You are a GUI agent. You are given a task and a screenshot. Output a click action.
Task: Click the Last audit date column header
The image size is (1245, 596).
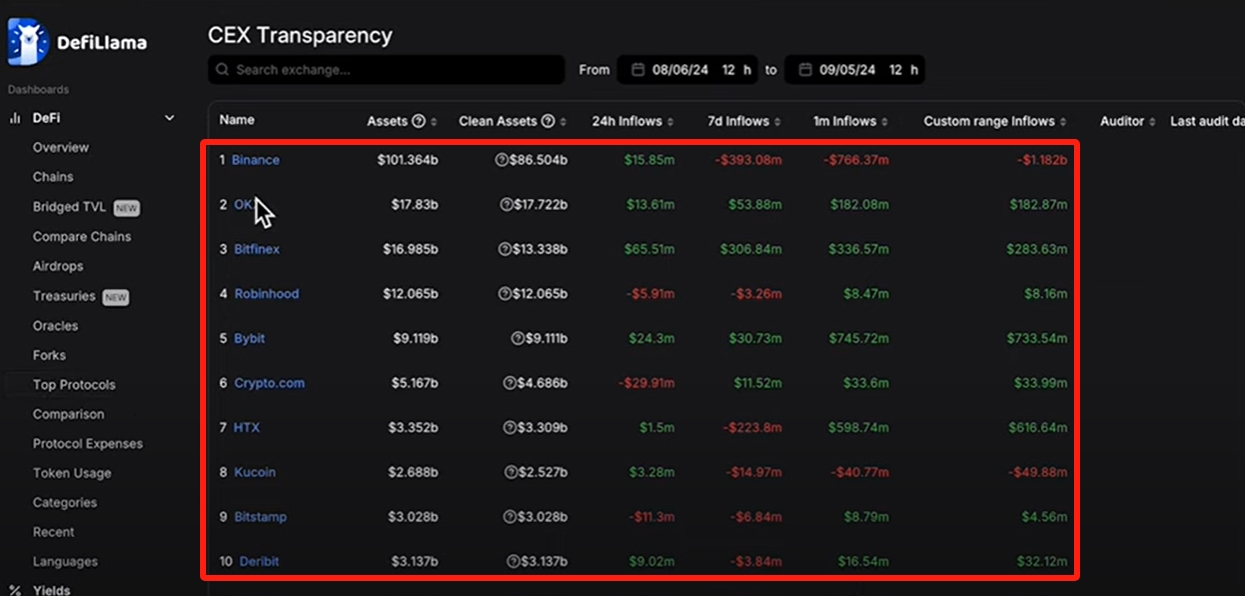pos(1207,121)
